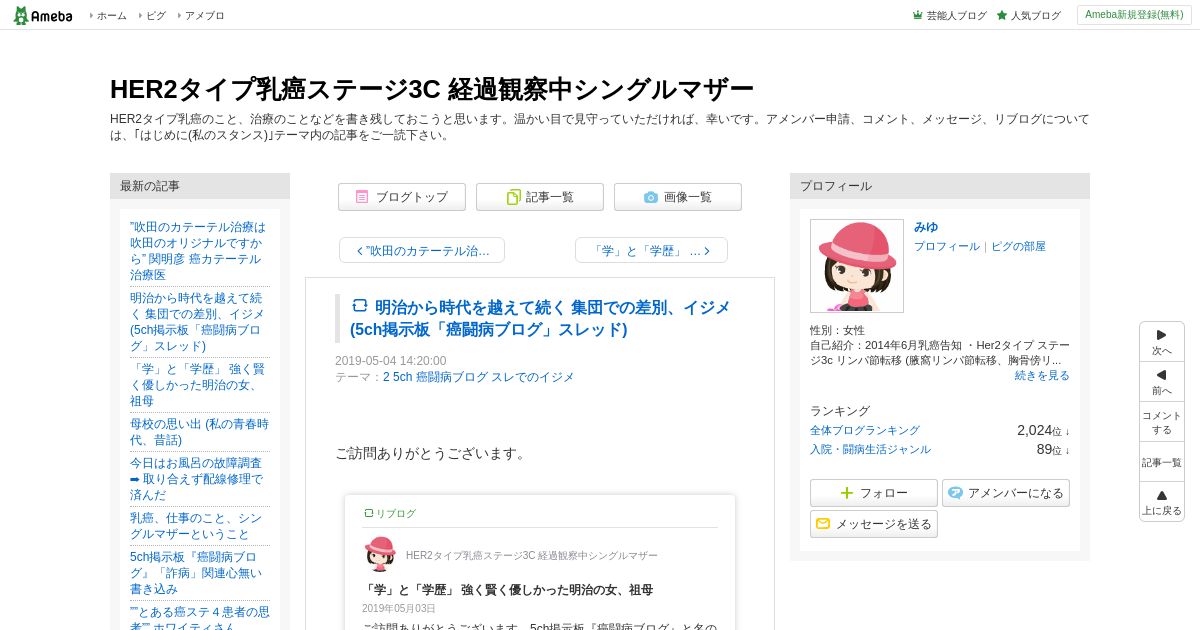Click floating 記事一覧 button
Screen dimensions: 1200x630
click(1162, 462)
